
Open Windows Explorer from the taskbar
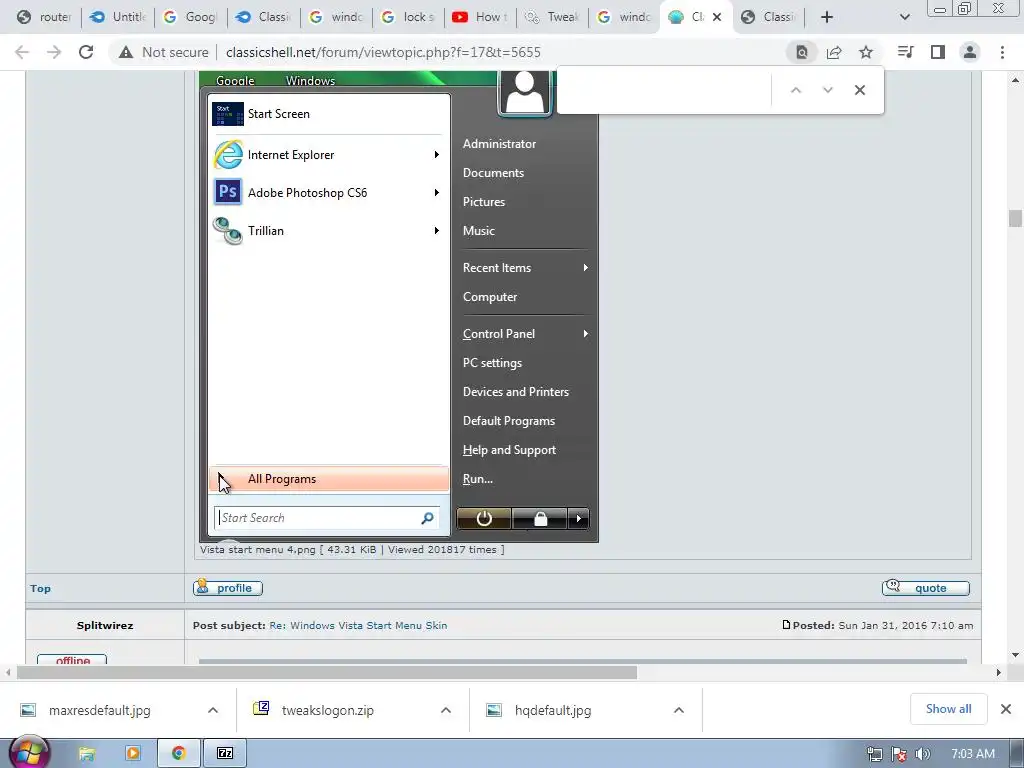[87, 753]
